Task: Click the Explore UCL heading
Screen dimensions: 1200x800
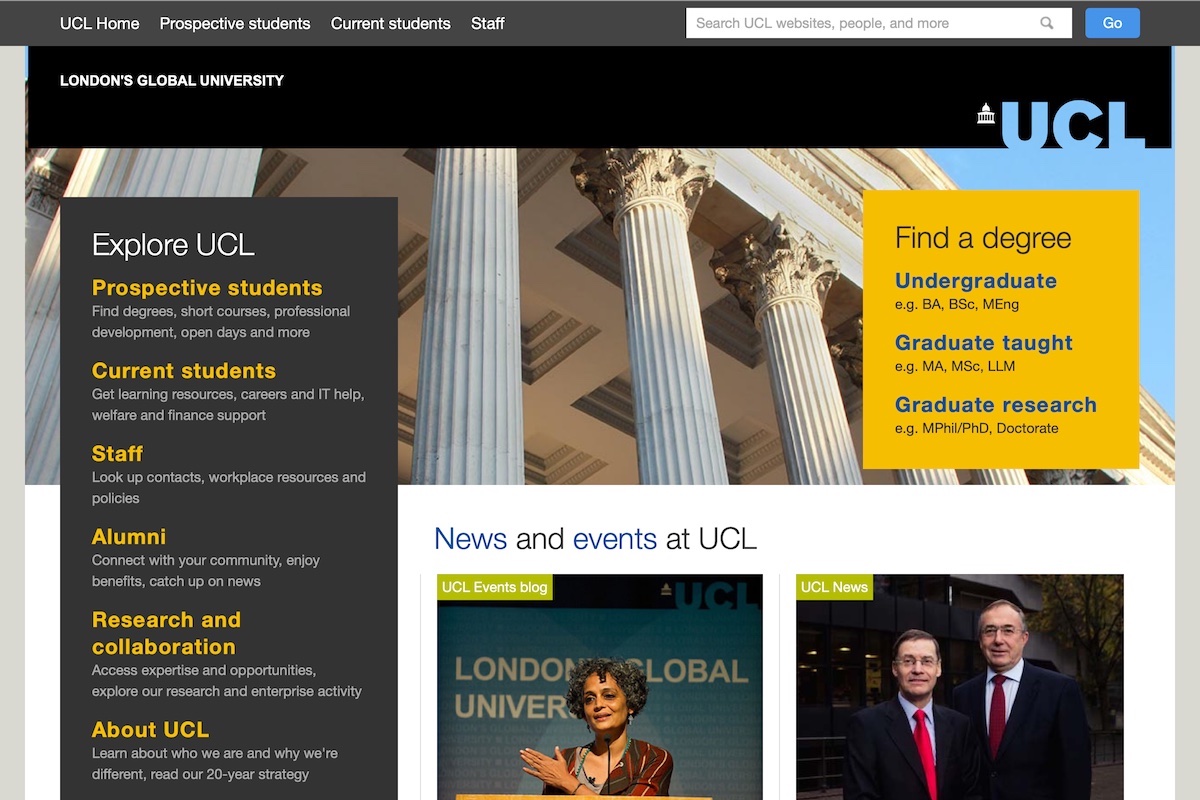Action: point(173,245)
